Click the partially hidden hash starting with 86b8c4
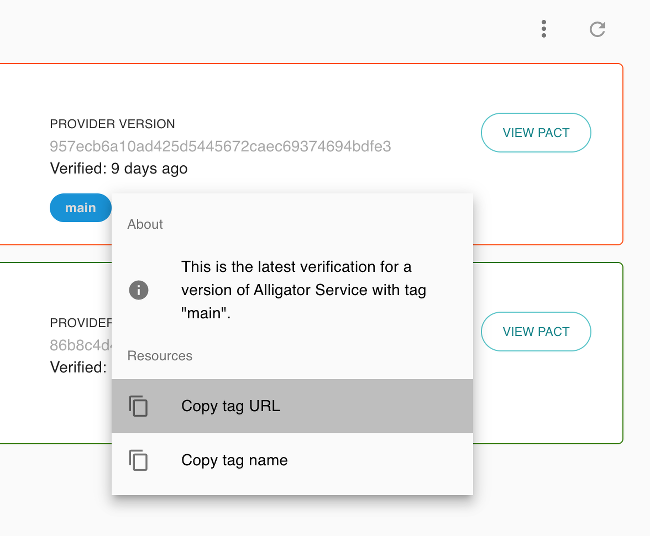Image resolution: width=650 pixels, height=536 pixels. click(x=80, y=346)
